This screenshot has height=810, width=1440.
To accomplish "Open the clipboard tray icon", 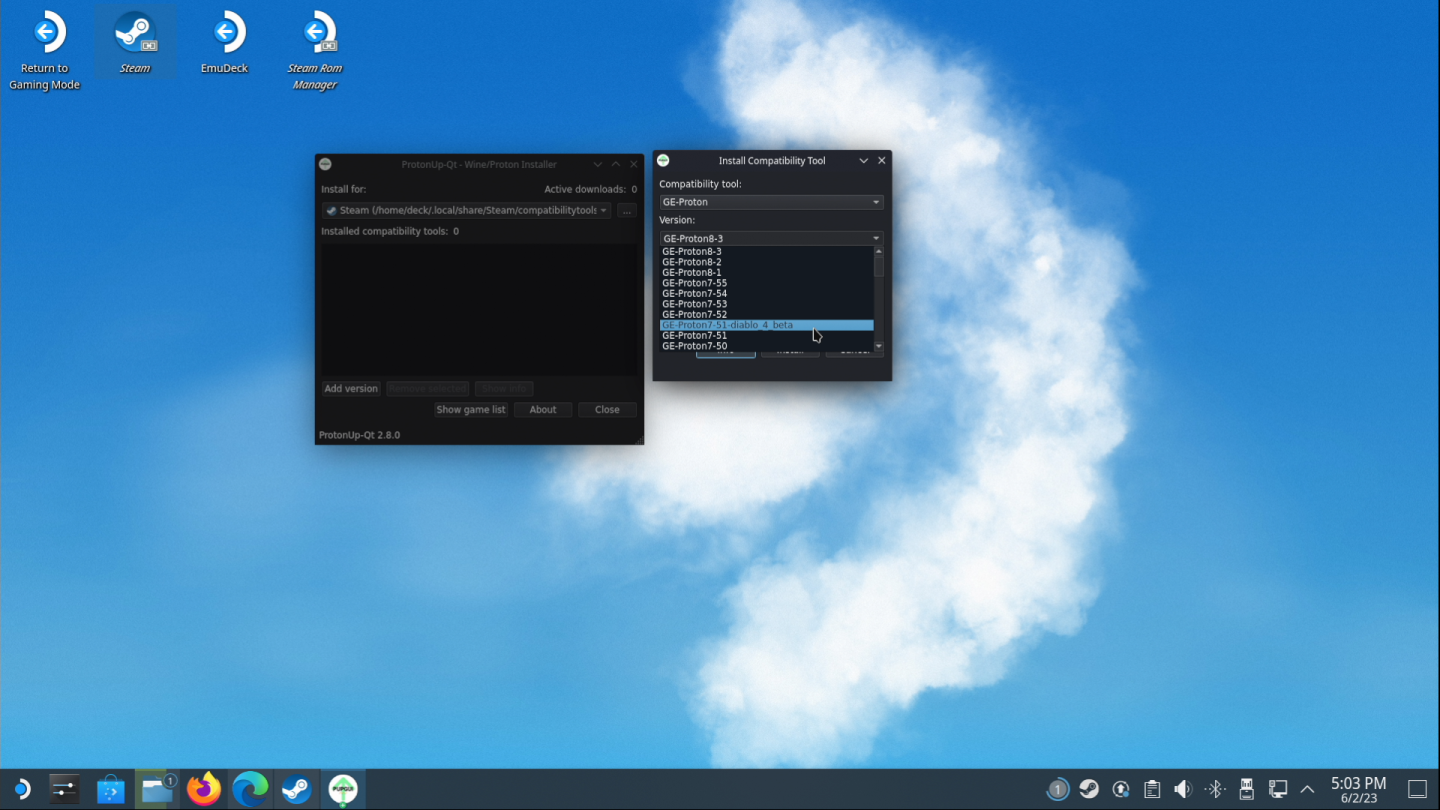I will [x=1152, y=790].
